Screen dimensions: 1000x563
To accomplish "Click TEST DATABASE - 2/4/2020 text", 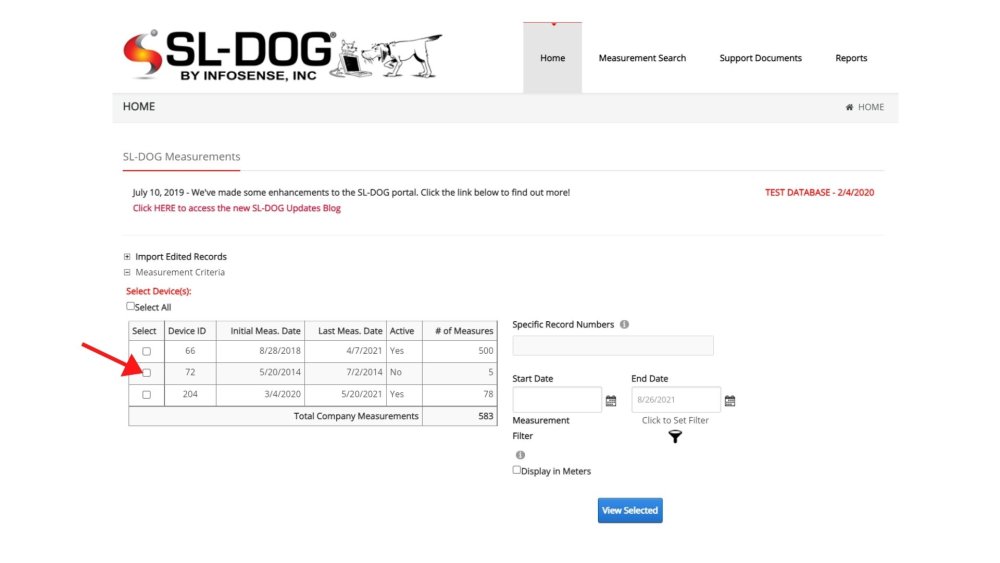I will 820,193.
